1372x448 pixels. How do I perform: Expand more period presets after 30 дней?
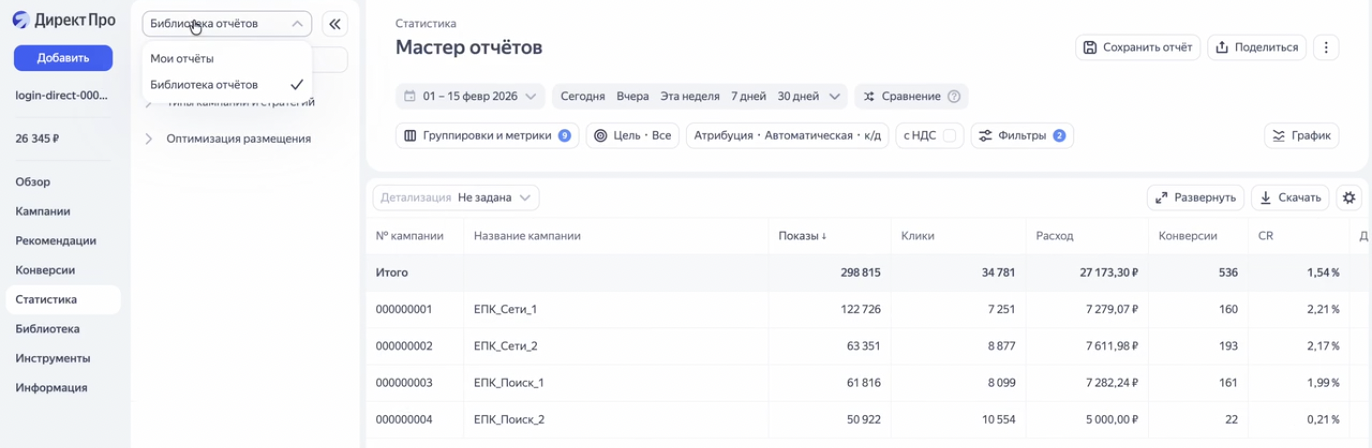pyautogui.click(x=835, y=97)
